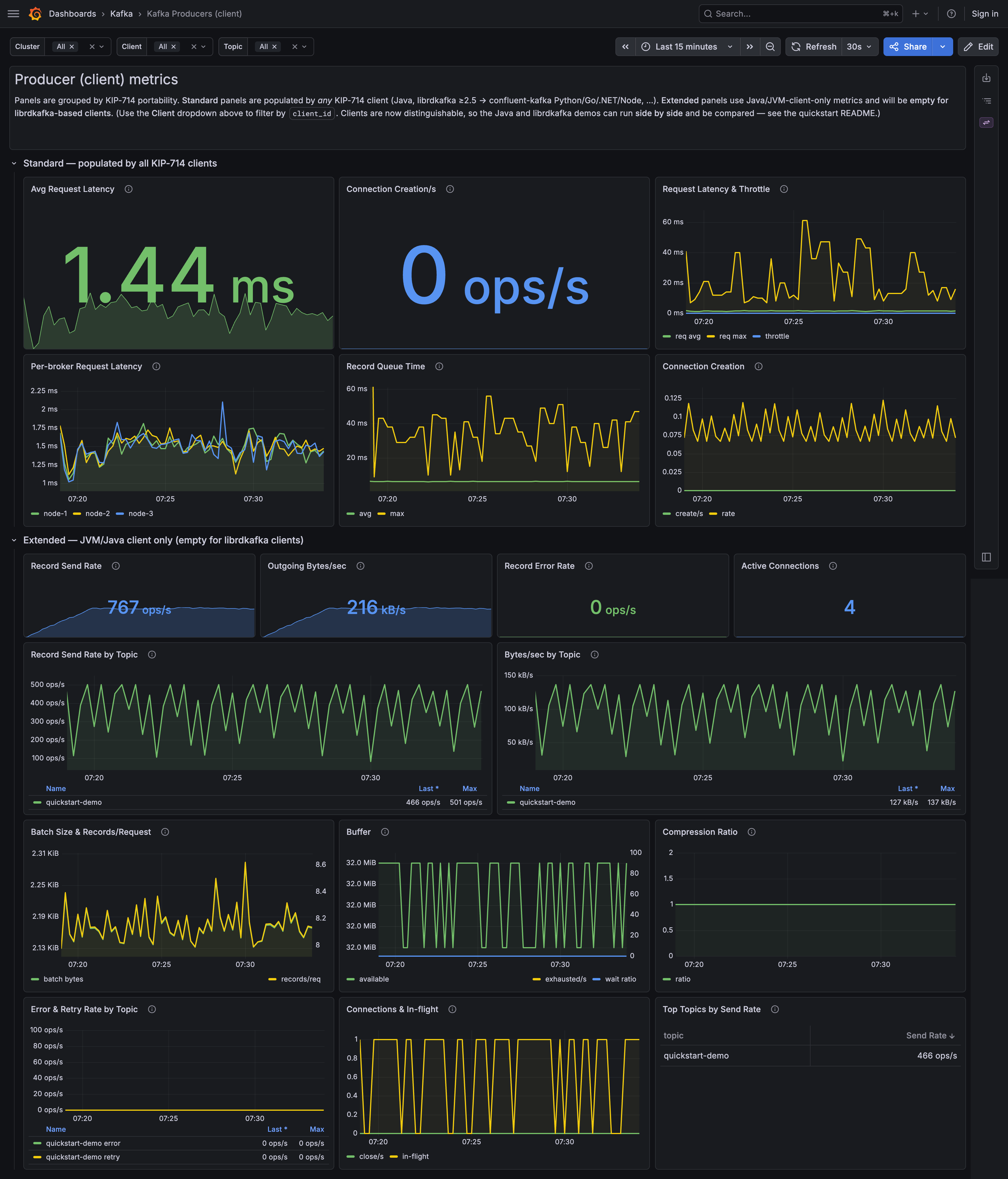Click ratio legend color swatch in Compression Ratio
Screen dimensions: 1008x1179
(x=667, y=979)
